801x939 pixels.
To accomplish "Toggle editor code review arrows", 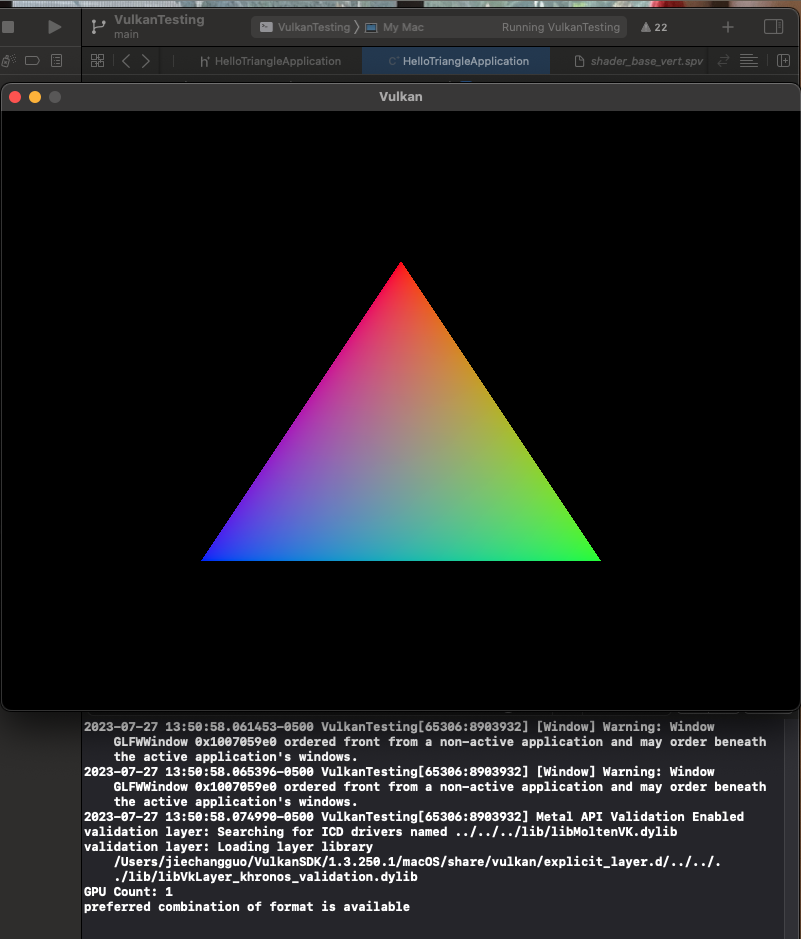I will click(723, 61).
